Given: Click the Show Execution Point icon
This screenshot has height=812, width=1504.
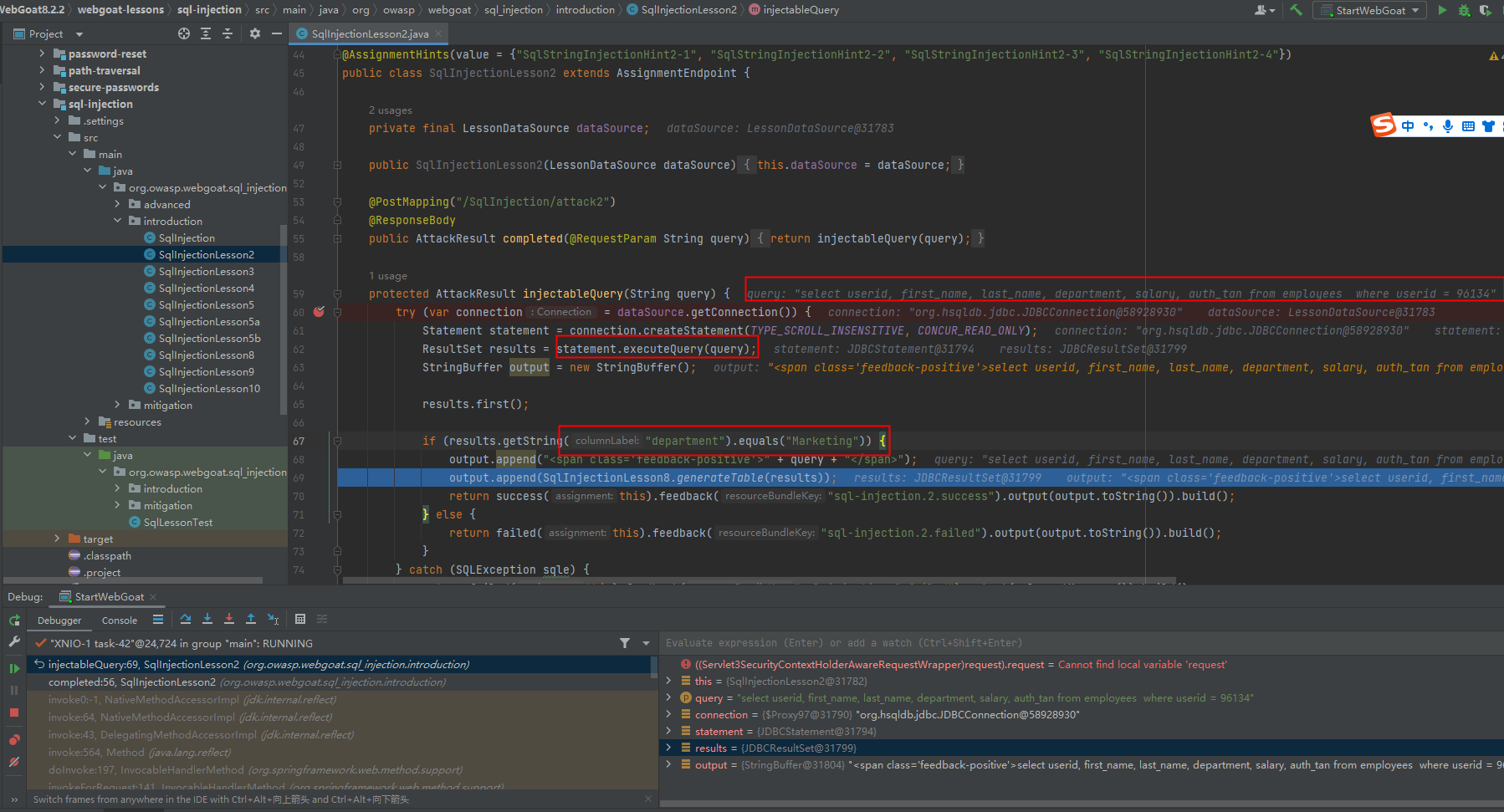Looking at the screenshot, I should tap(158, 619).
